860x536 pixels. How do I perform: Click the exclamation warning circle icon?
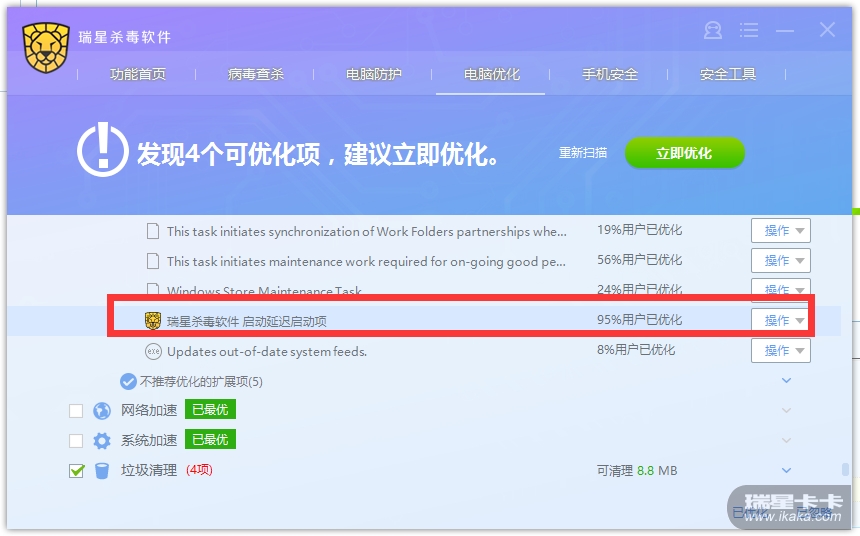[x=103, y=150]
